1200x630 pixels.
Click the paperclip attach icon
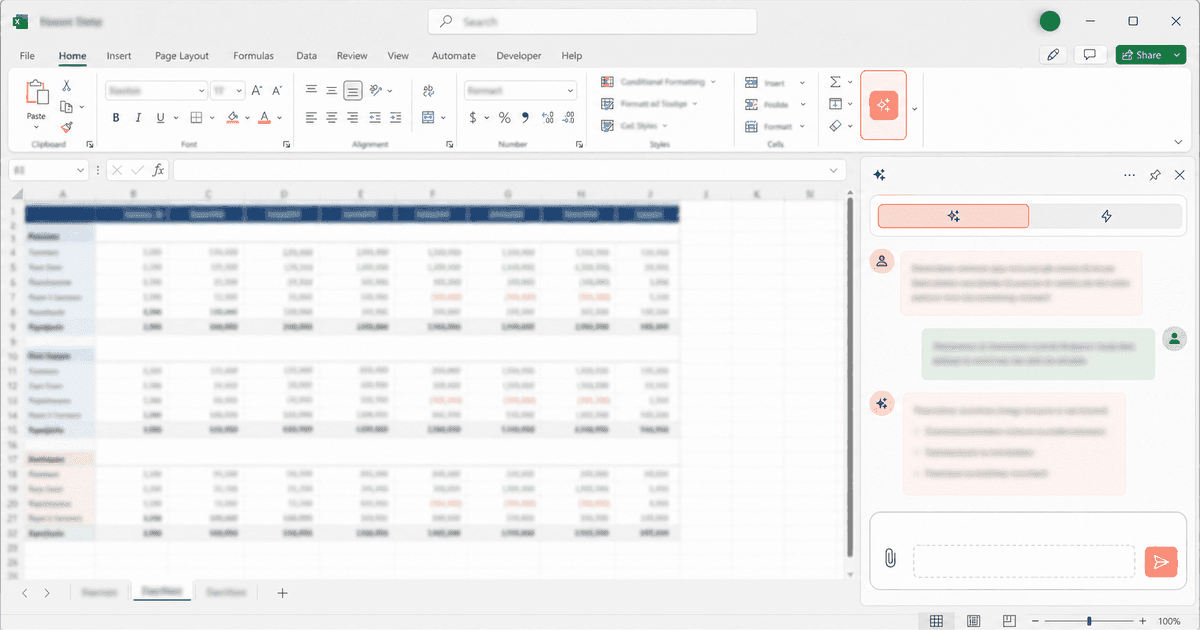pyautogui.click(x=890, y=559)
